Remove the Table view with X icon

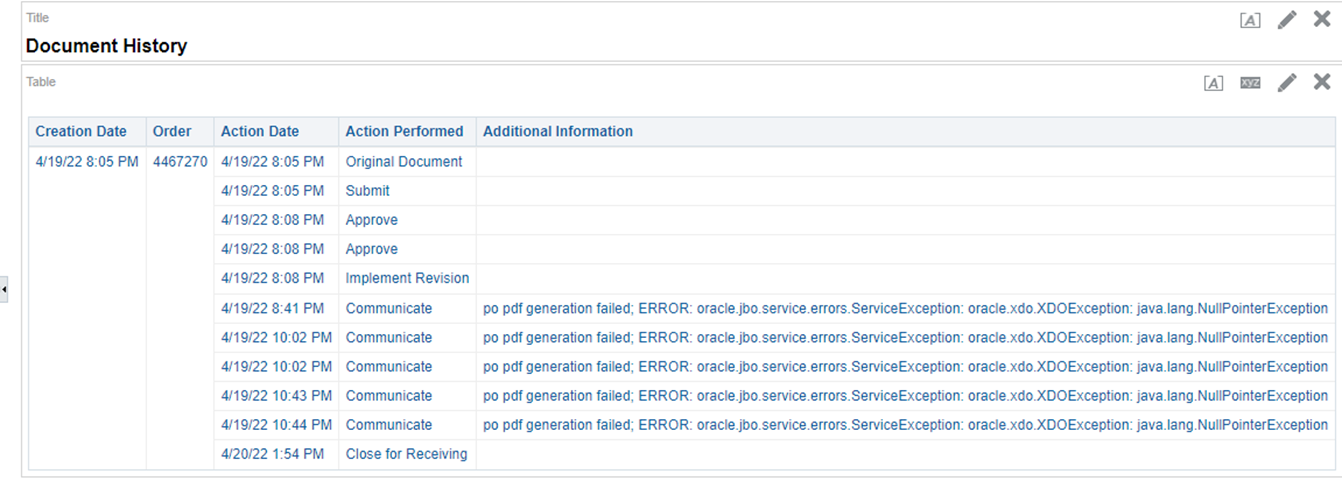tap(1322, 82)
